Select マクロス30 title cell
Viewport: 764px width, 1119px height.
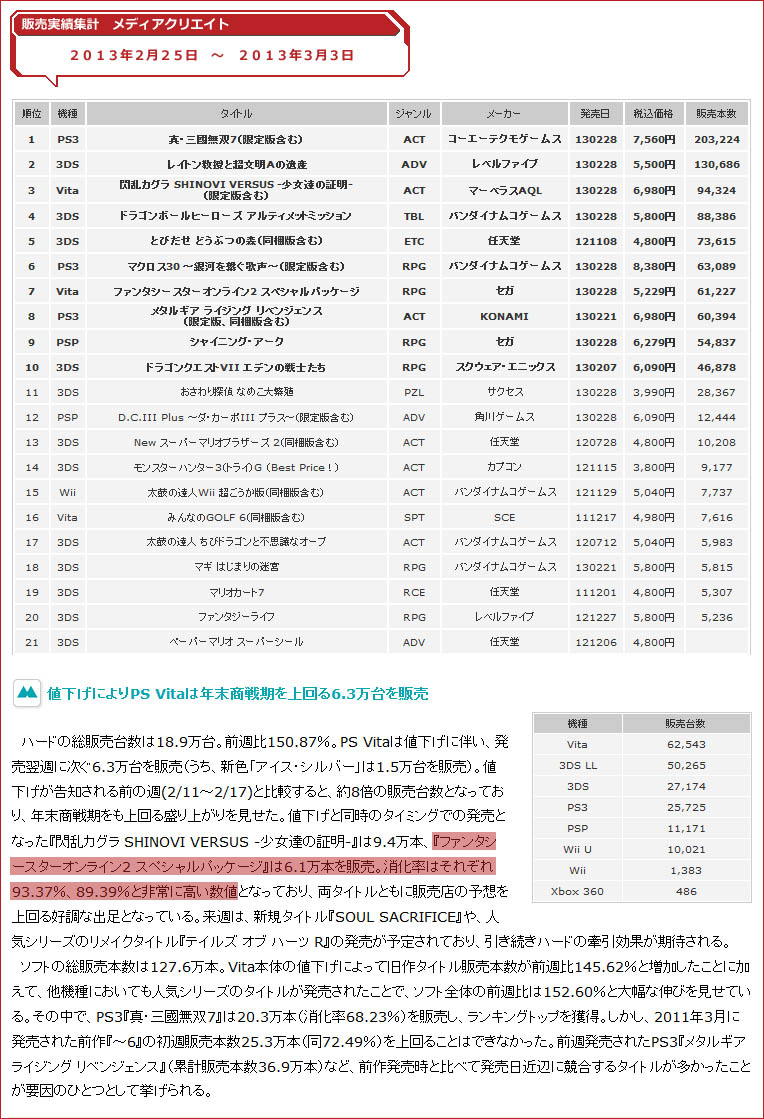tap(236, 266)
